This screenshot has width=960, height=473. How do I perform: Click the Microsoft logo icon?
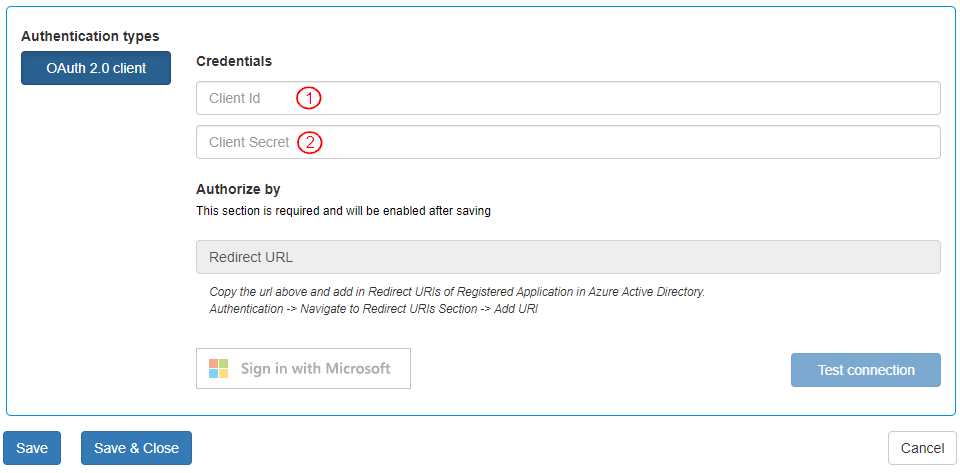(x=219, y=368)
